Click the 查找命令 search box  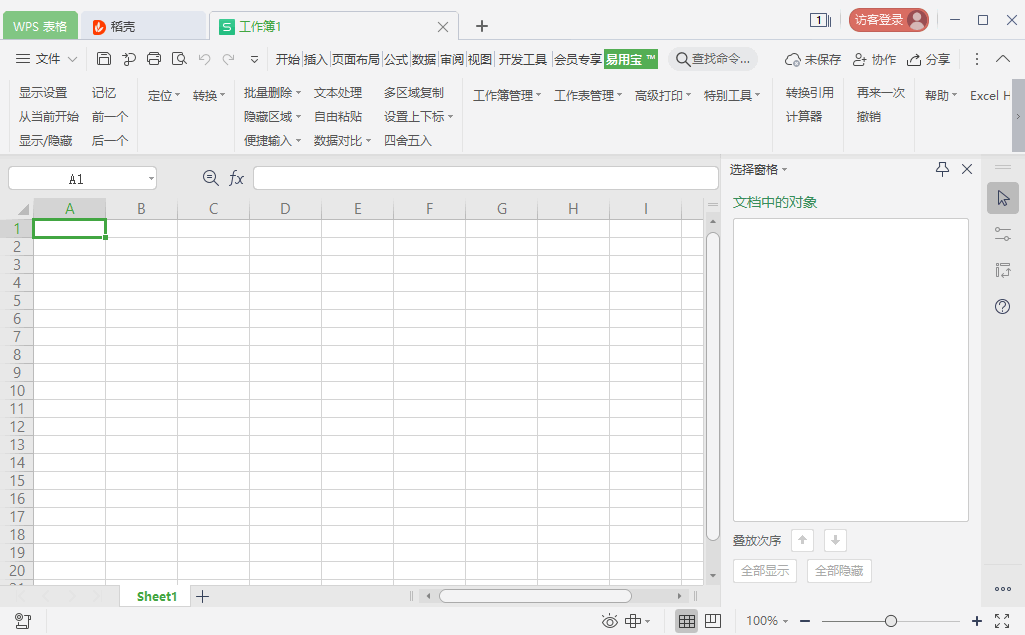coord(713,59)
